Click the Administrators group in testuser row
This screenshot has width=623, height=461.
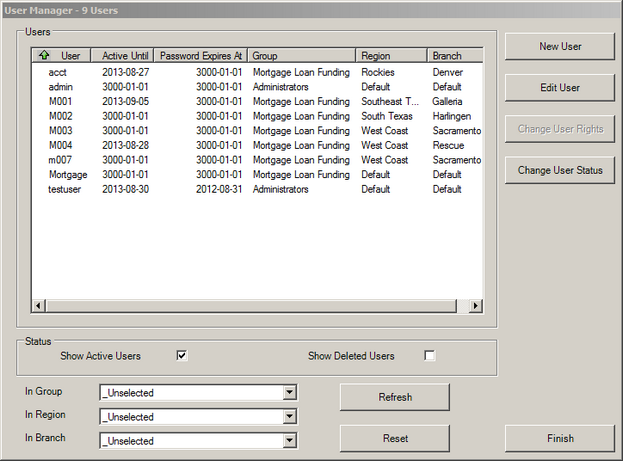tap(281, 189)
